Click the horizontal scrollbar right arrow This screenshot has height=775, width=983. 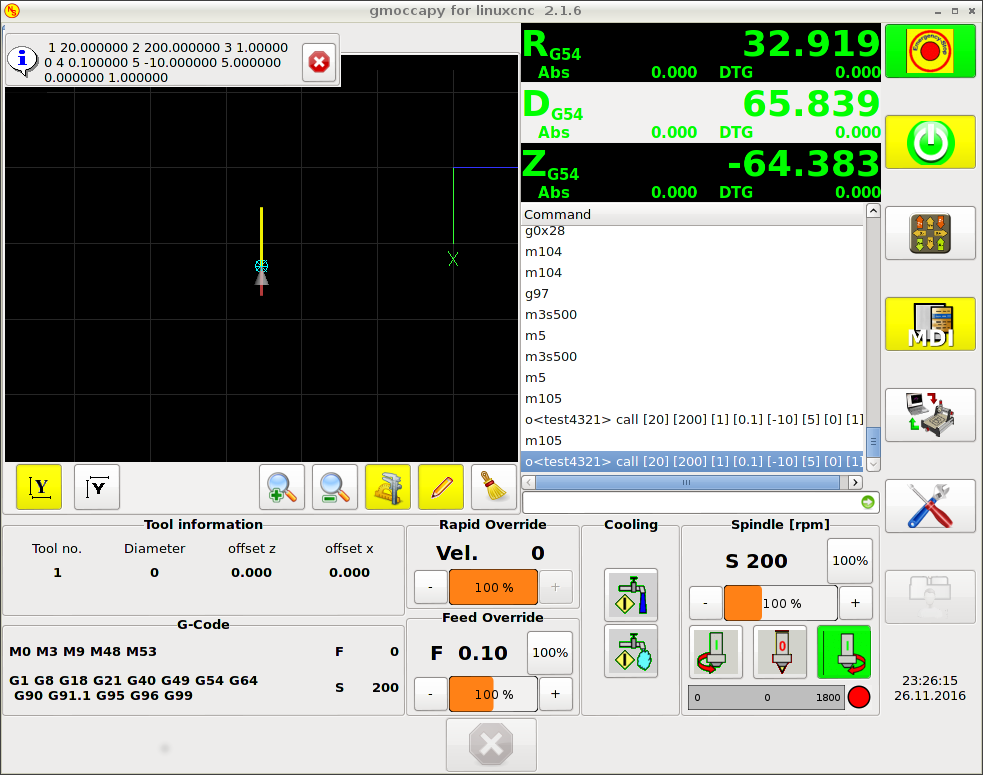point(855,482)
